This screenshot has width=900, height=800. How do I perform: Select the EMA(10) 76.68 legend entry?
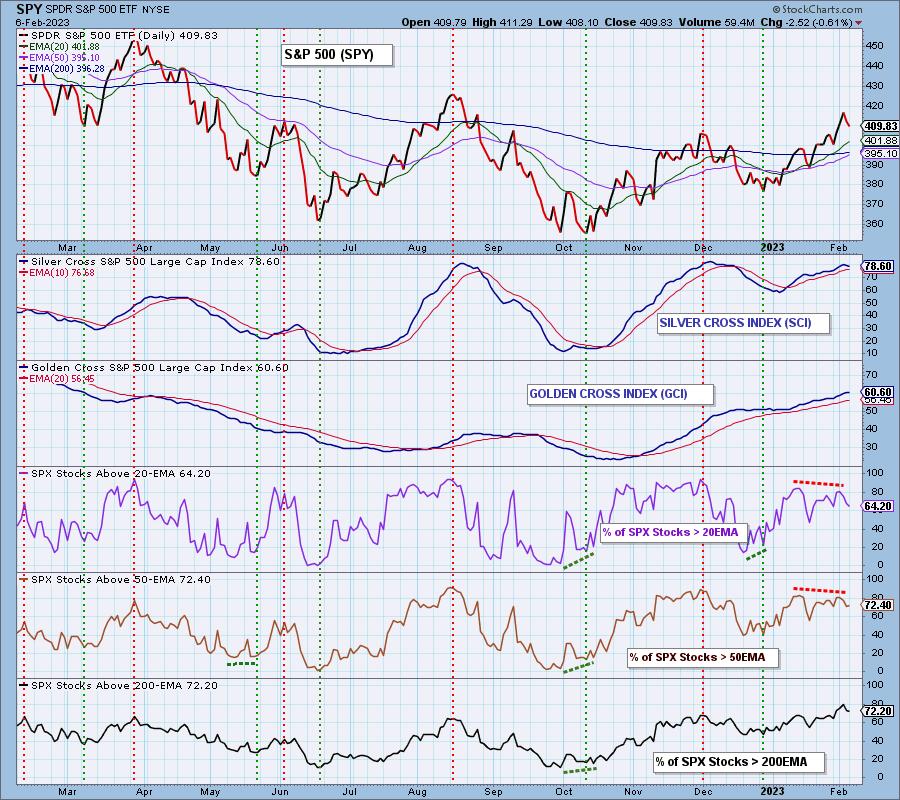pyautogui.click(x=57, y=273)
